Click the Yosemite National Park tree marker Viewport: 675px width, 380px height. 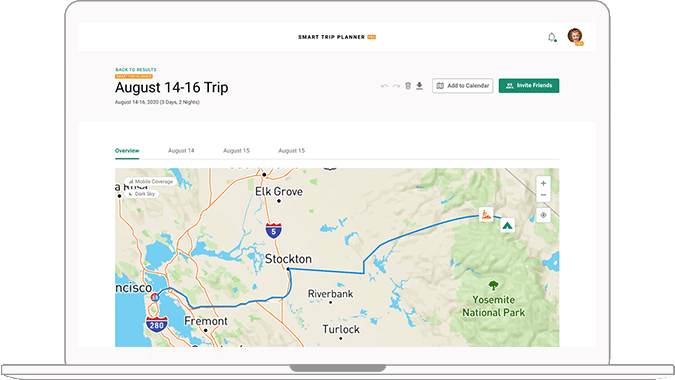[493, 285]
